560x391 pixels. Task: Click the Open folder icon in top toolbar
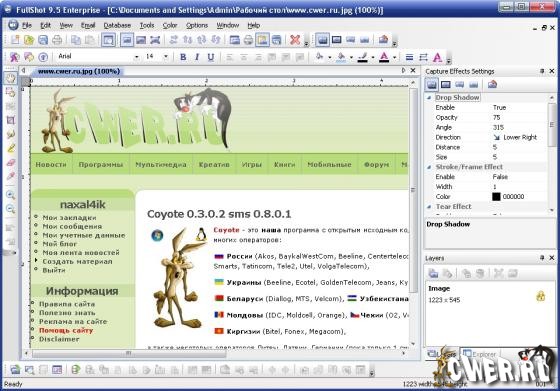[x=29, y=40]
